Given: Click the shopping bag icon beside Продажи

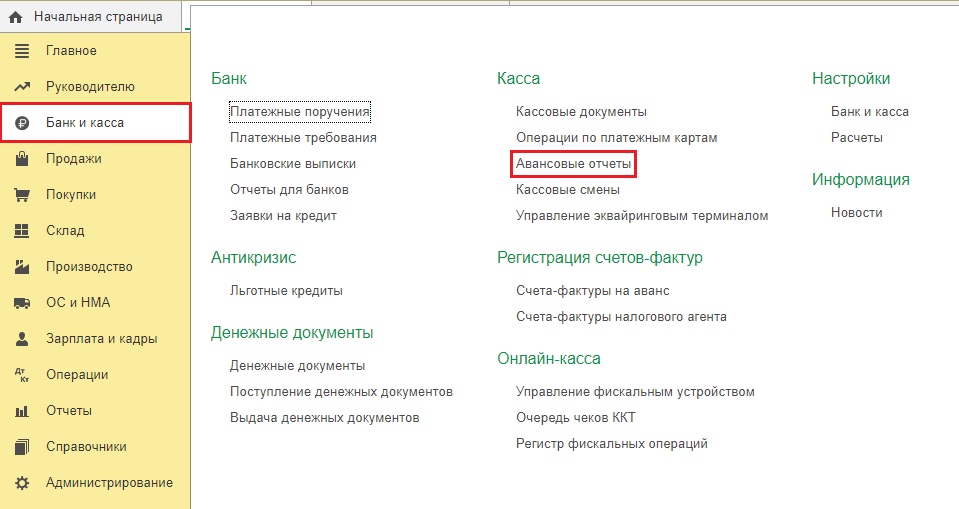Looking at the screenshot, I should tap(22, 159).
